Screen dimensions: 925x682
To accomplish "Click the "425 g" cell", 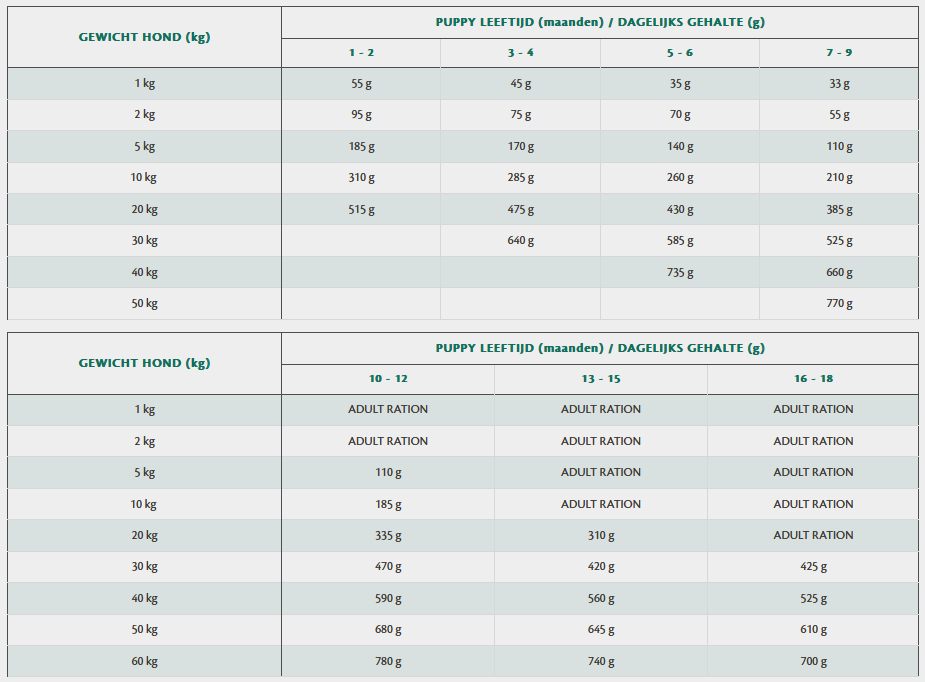I will click(813, 567).
